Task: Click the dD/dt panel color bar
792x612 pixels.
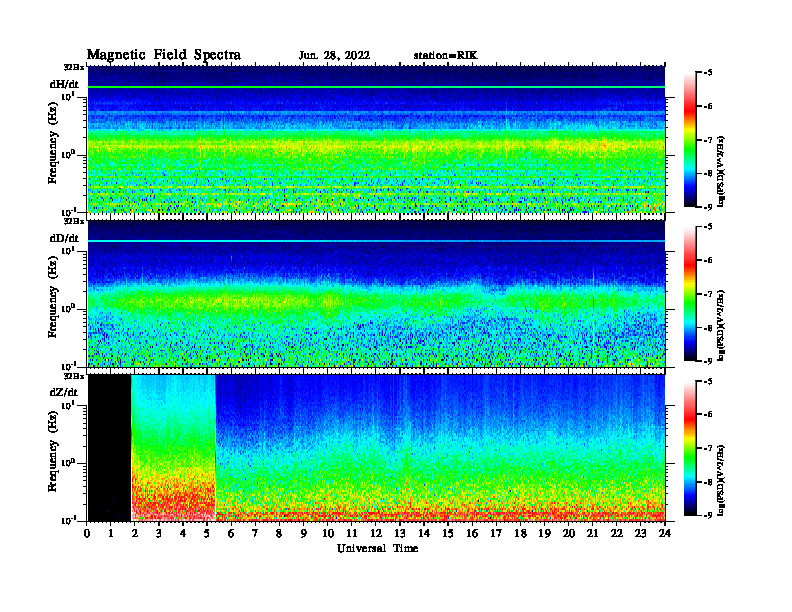Action: point(690,294)
